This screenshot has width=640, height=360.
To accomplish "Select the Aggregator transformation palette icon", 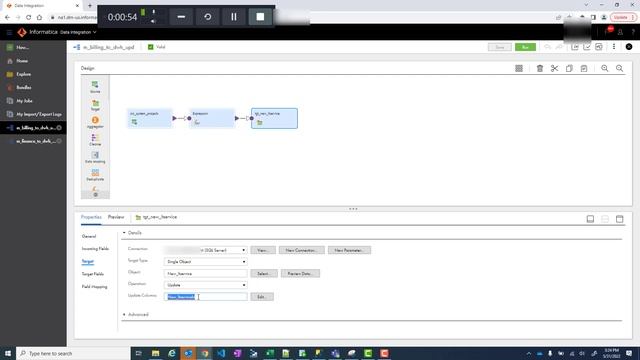I will pos(95,122).
